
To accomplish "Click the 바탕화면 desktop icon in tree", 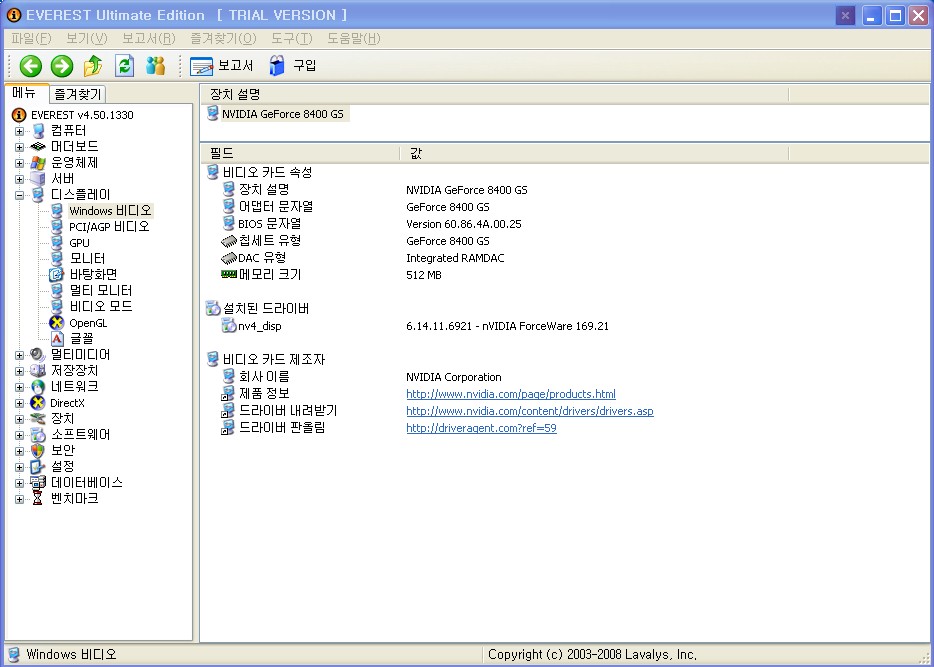I will coord(57,275).
